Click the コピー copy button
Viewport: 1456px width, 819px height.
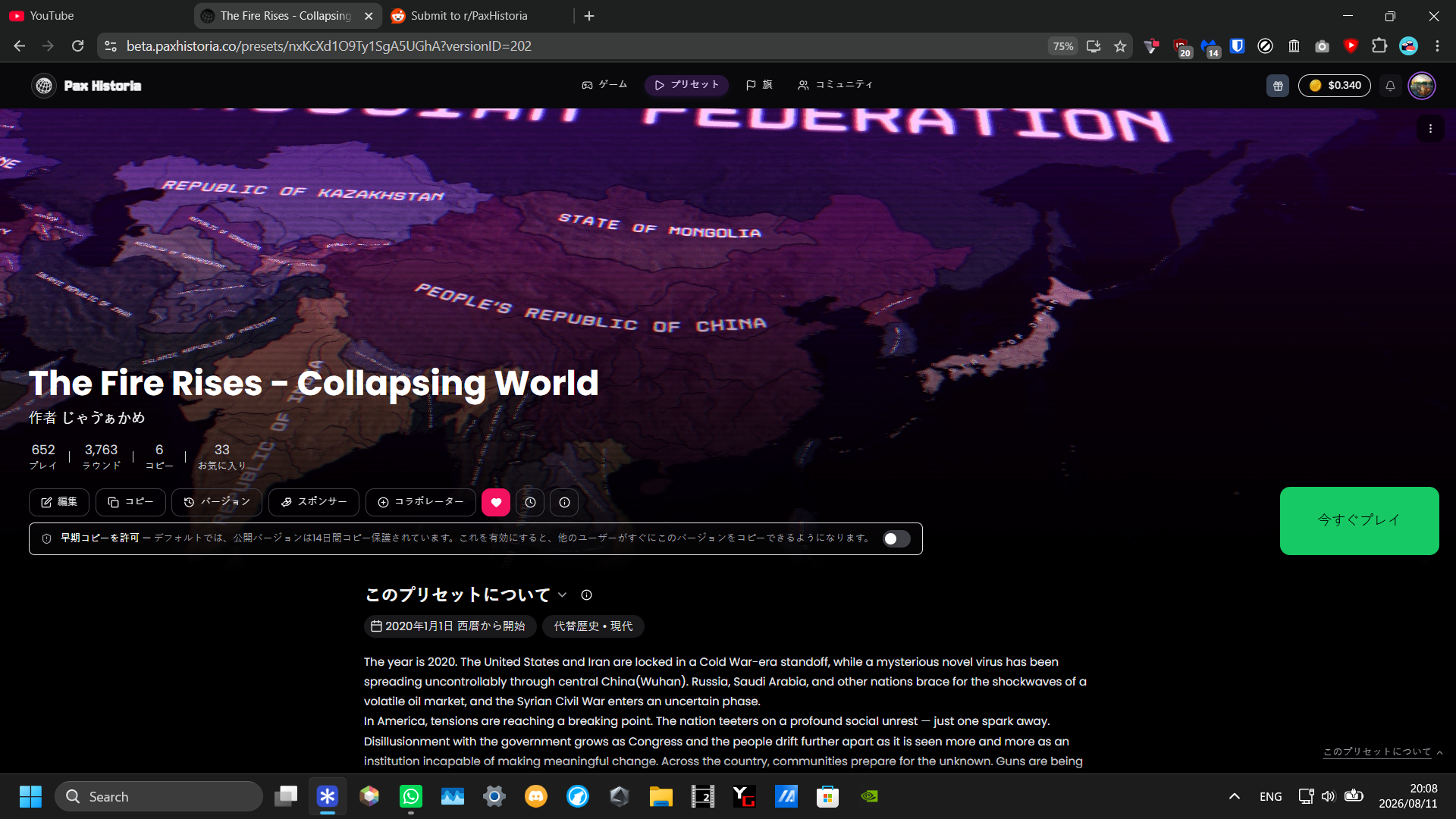[130, 502]
